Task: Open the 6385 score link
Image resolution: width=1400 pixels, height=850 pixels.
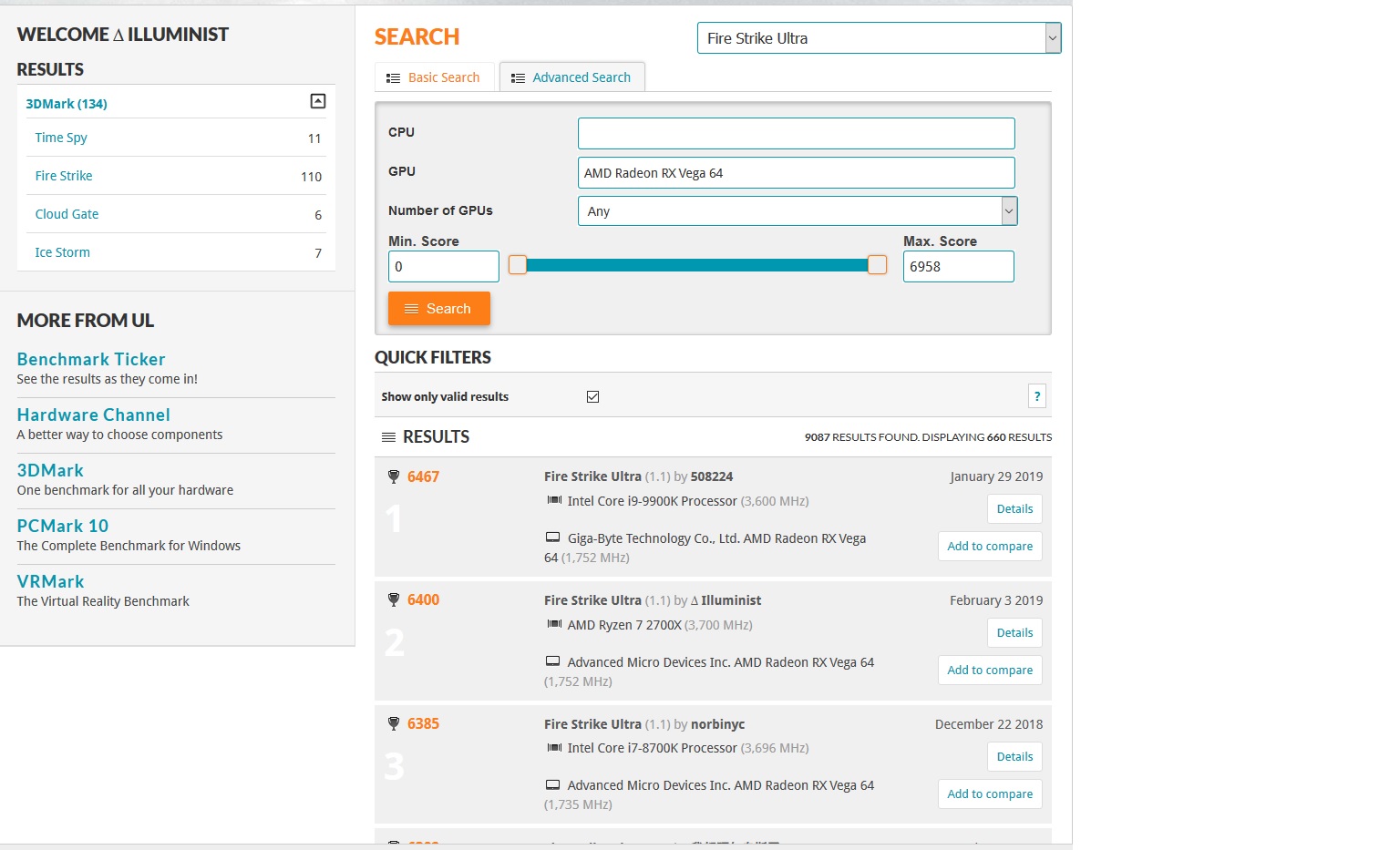Action: pos(423,723)
